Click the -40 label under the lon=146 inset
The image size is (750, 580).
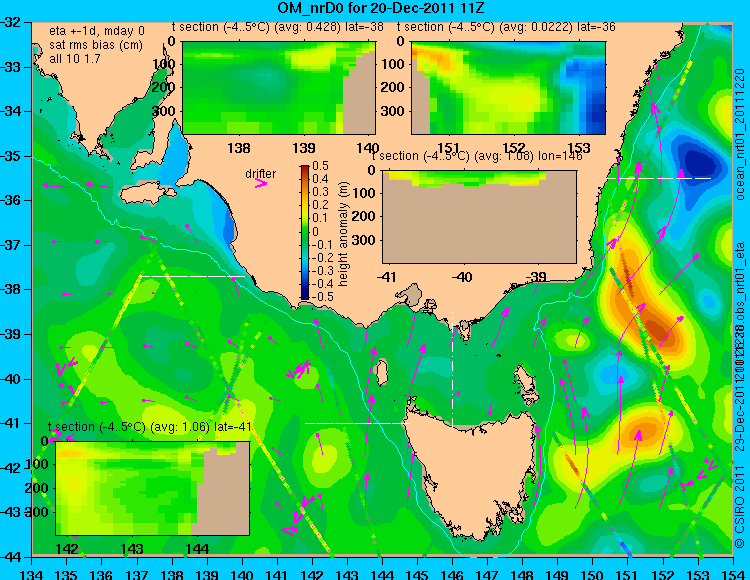pyautogui.click(x=463, y=276)
